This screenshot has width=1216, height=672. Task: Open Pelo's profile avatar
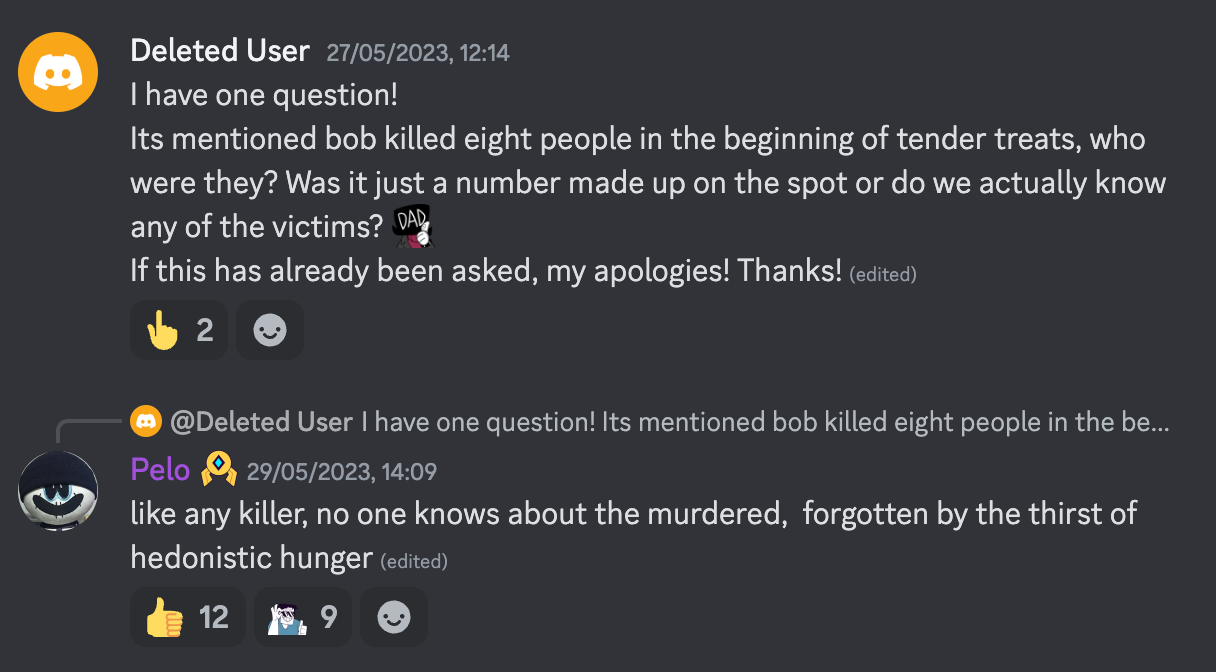58,491
